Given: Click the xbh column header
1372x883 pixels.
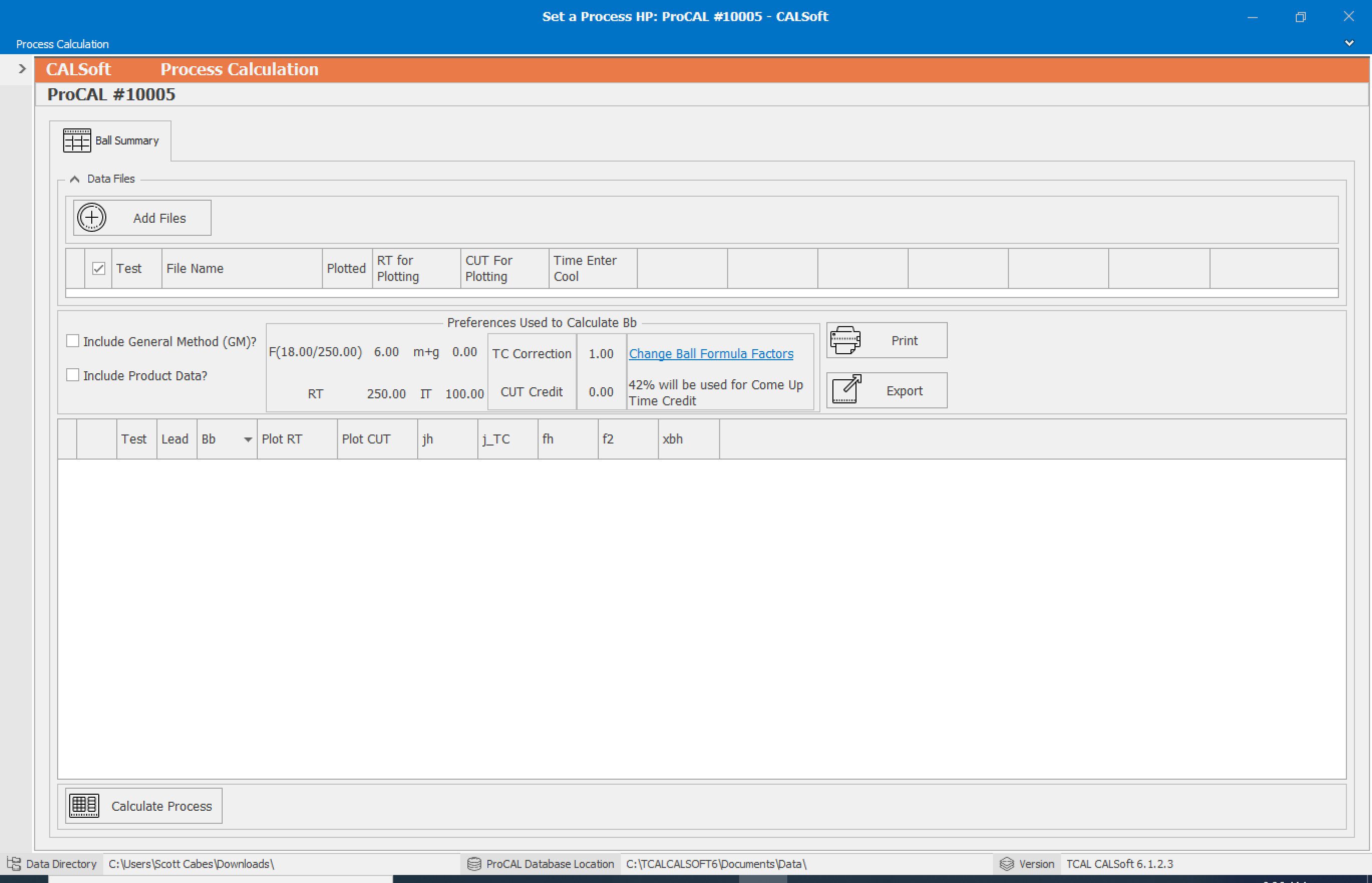Looking at the screenshot, I should point(689,439).
